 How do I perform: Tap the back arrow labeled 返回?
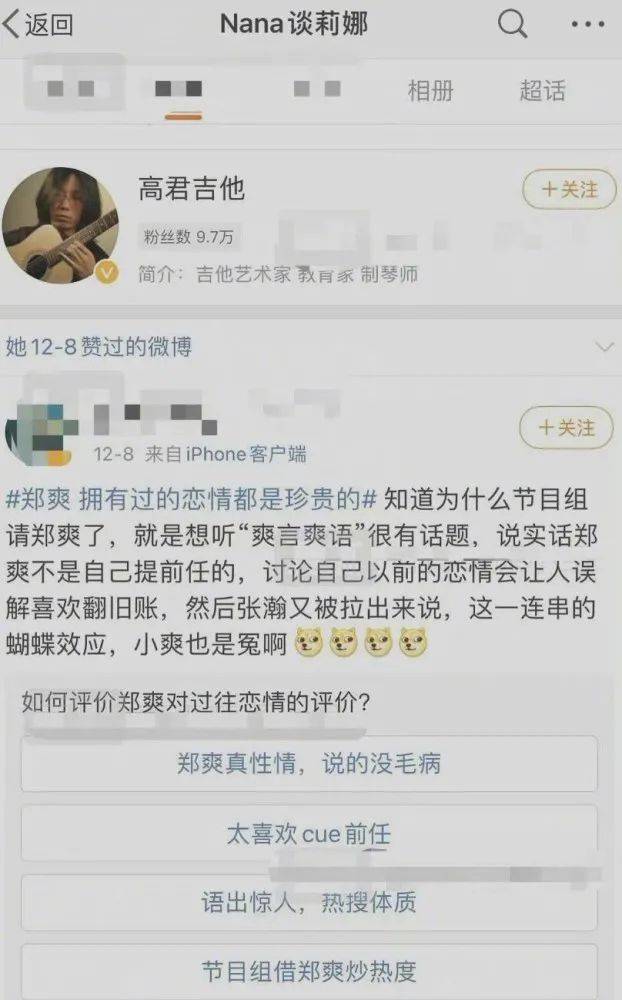pyautogui.click(x=37, y=24)
